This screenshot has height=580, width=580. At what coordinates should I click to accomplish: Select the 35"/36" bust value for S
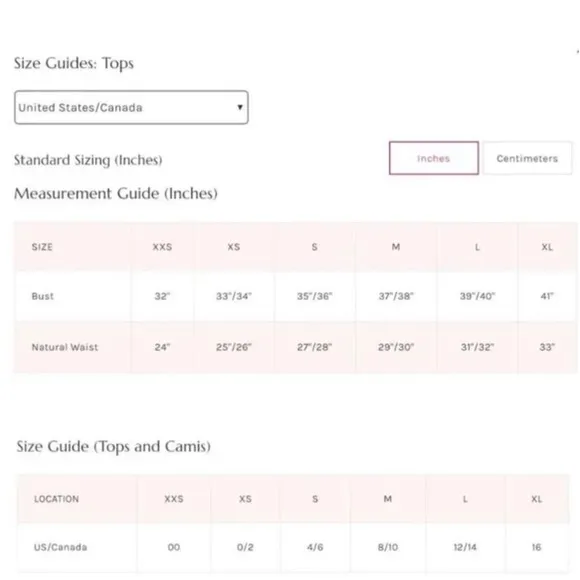click(x=314, y=296)
